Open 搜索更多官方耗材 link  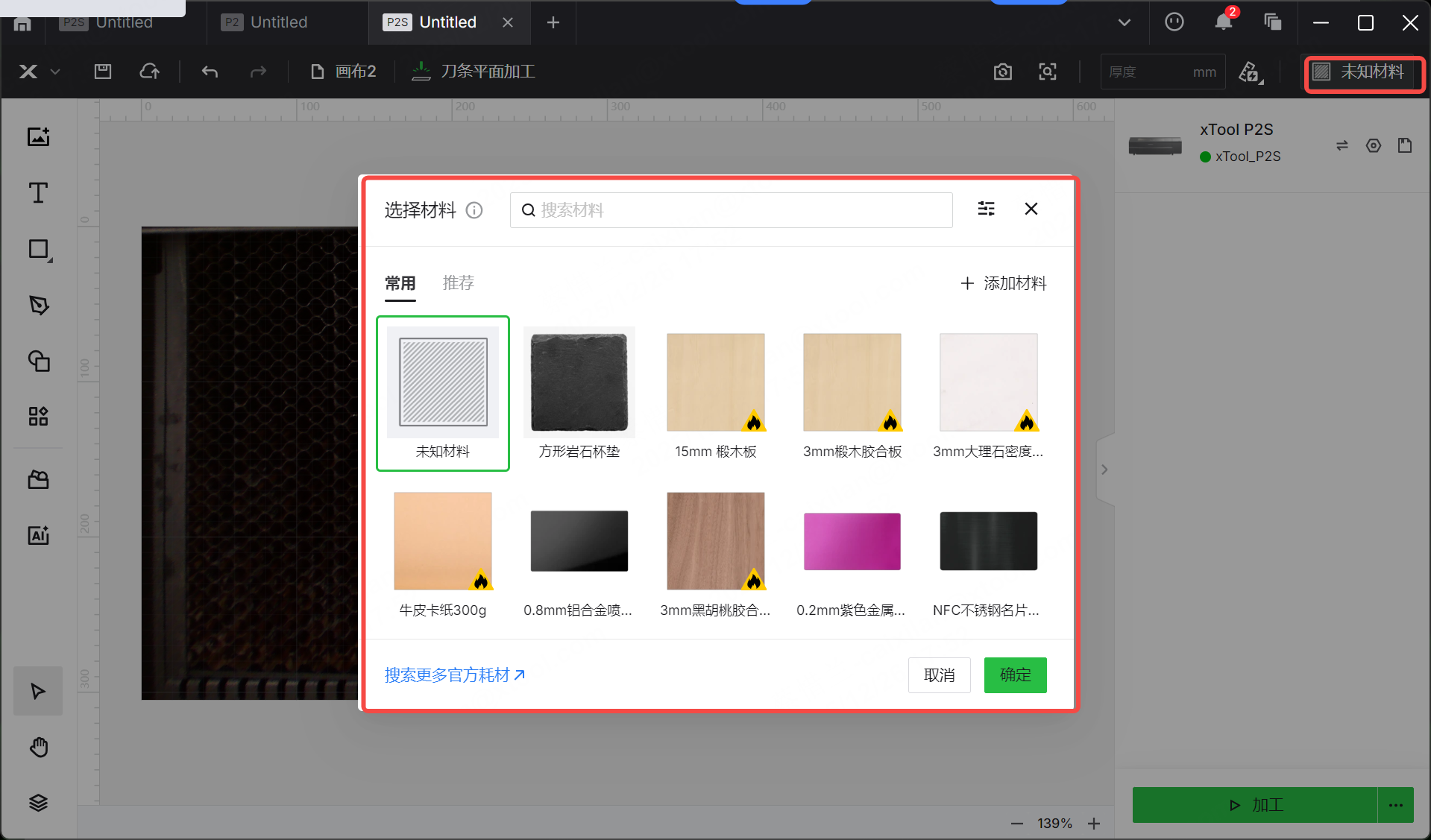454,675
